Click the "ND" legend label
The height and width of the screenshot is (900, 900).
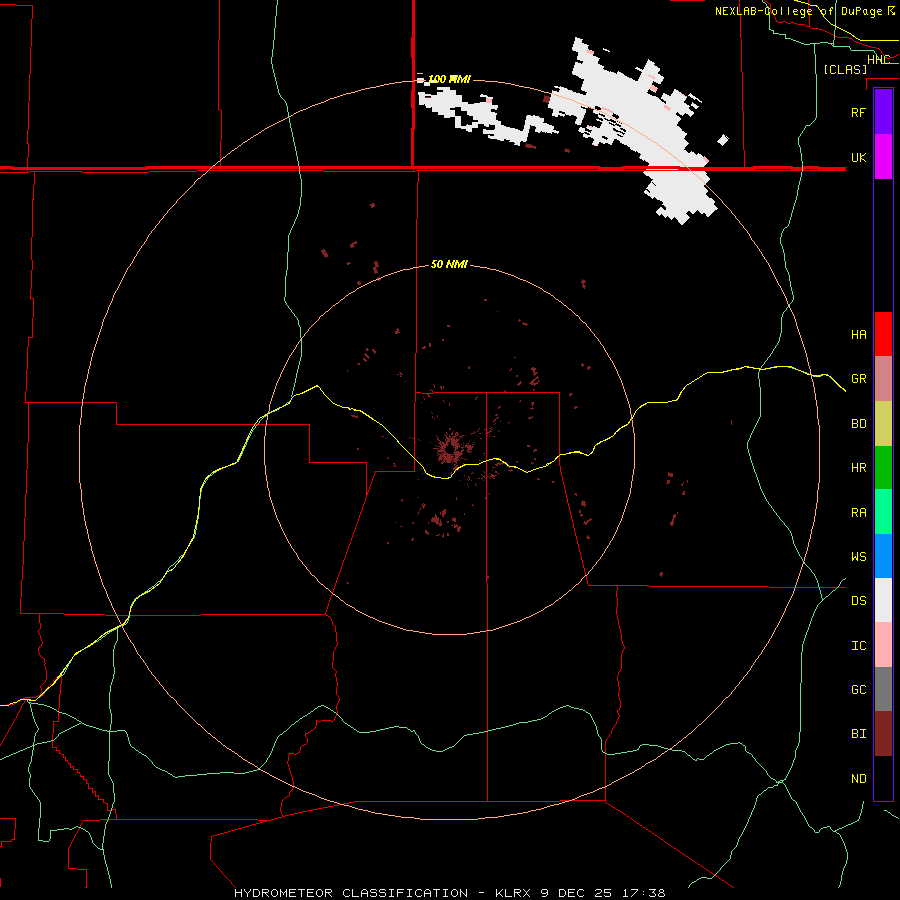[x=859, y=779]
